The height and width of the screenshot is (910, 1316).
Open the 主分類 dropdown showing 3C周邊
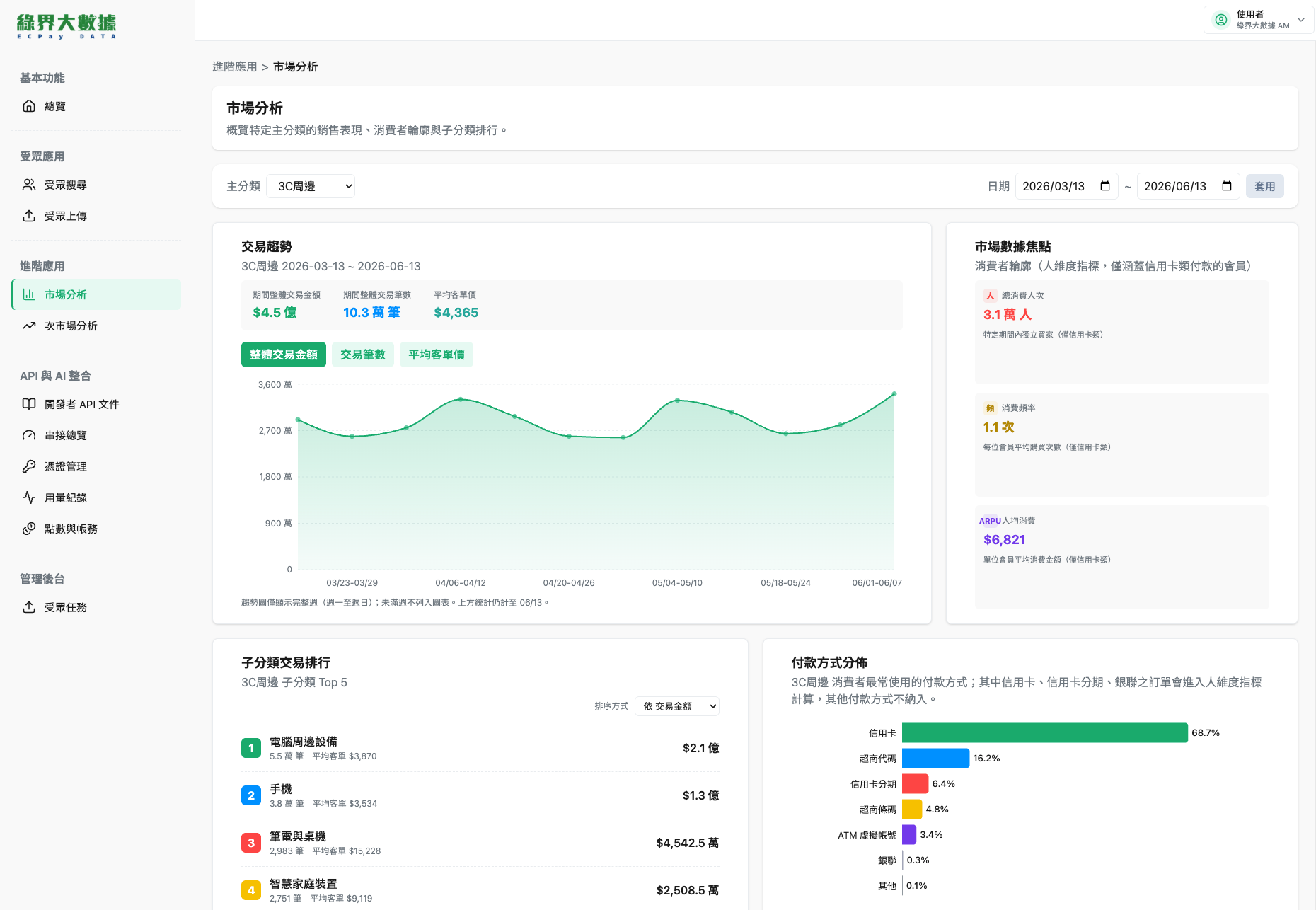tap(311, 186)
